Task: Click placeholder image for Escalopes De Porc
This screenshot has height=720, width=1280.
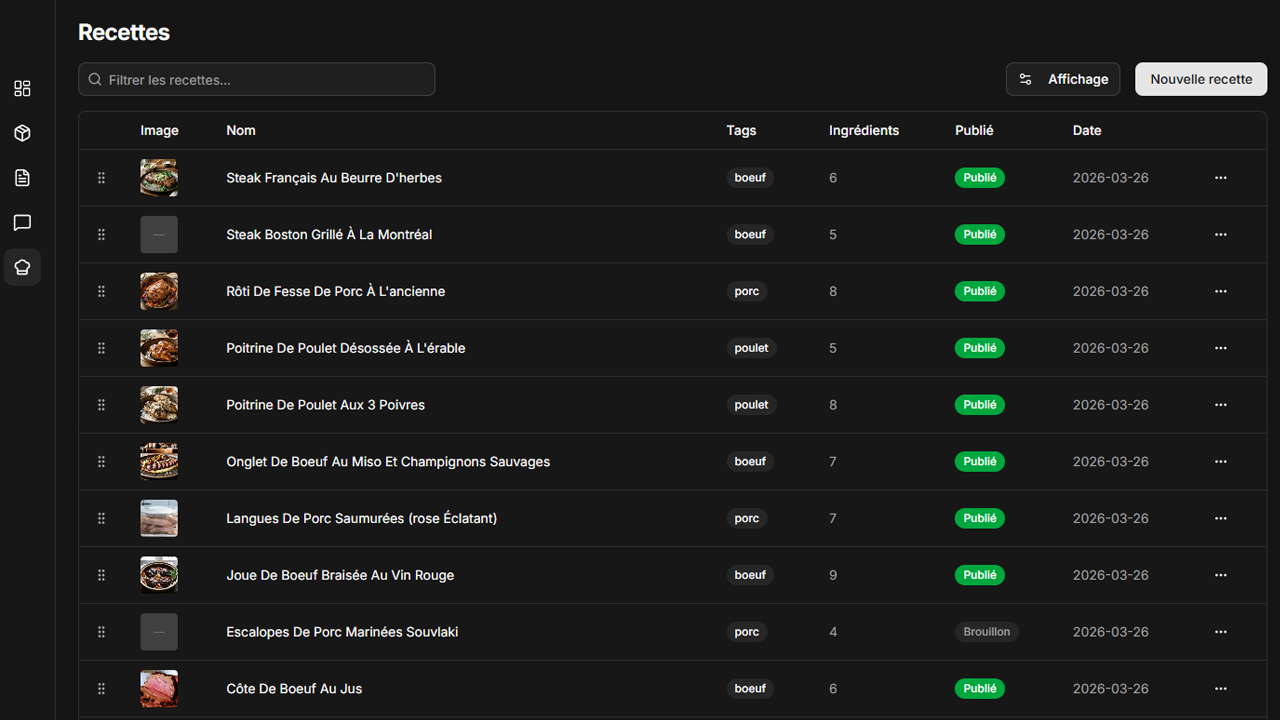Action: click(x=159, y=632)
